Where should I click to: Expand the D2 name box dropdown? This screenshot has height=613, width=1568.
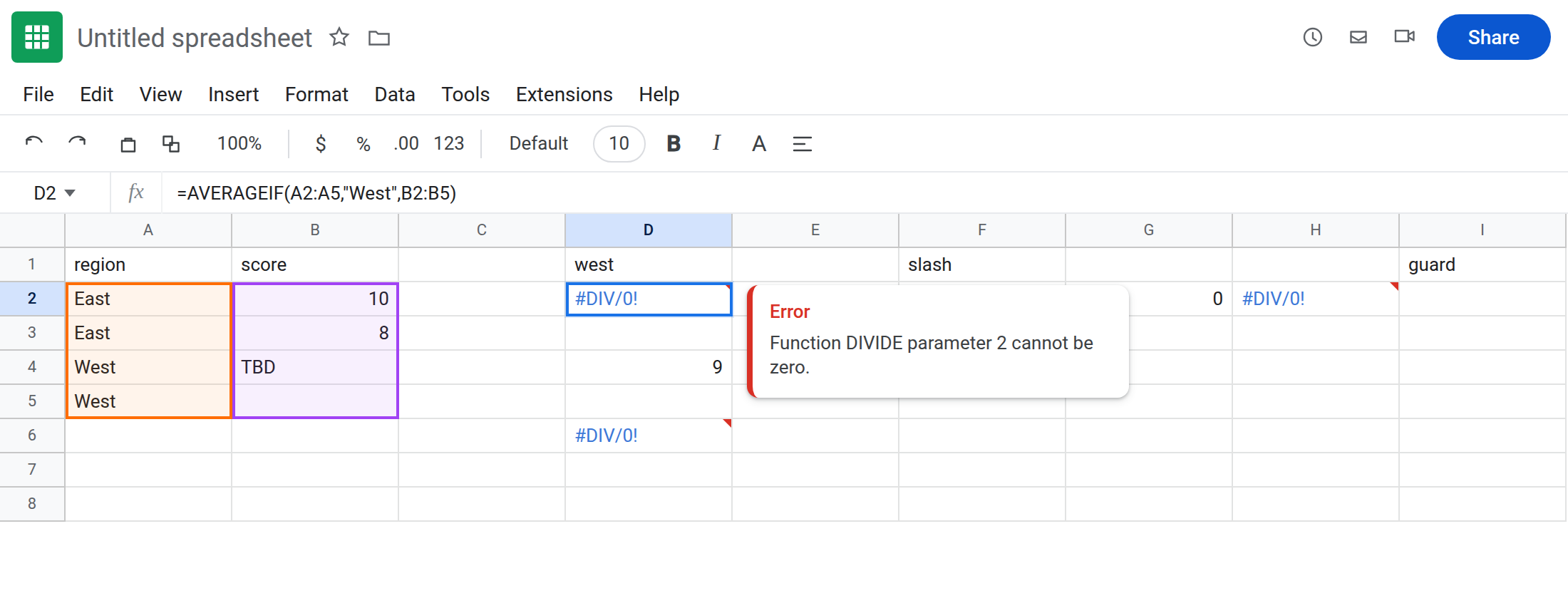pos(70,193)
